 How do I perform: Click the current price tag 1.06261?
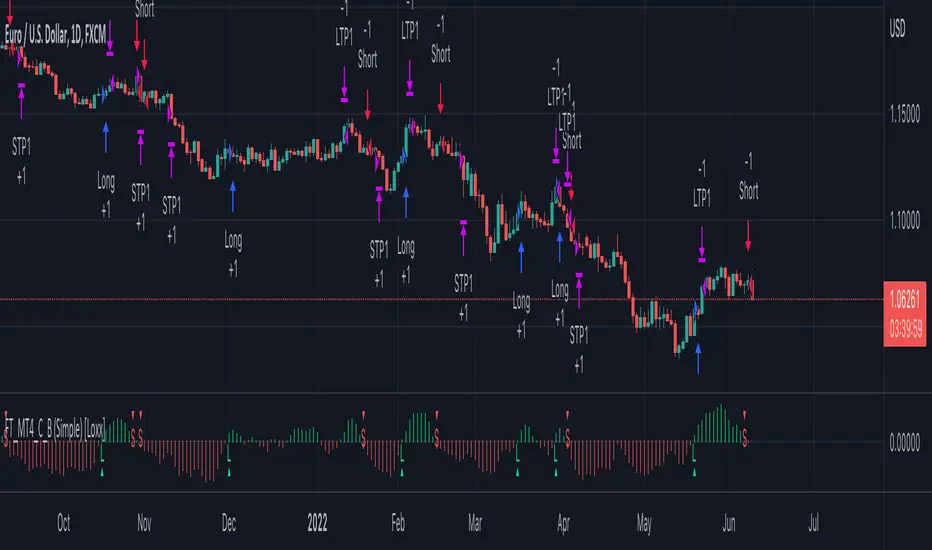(x=905, y=300)
